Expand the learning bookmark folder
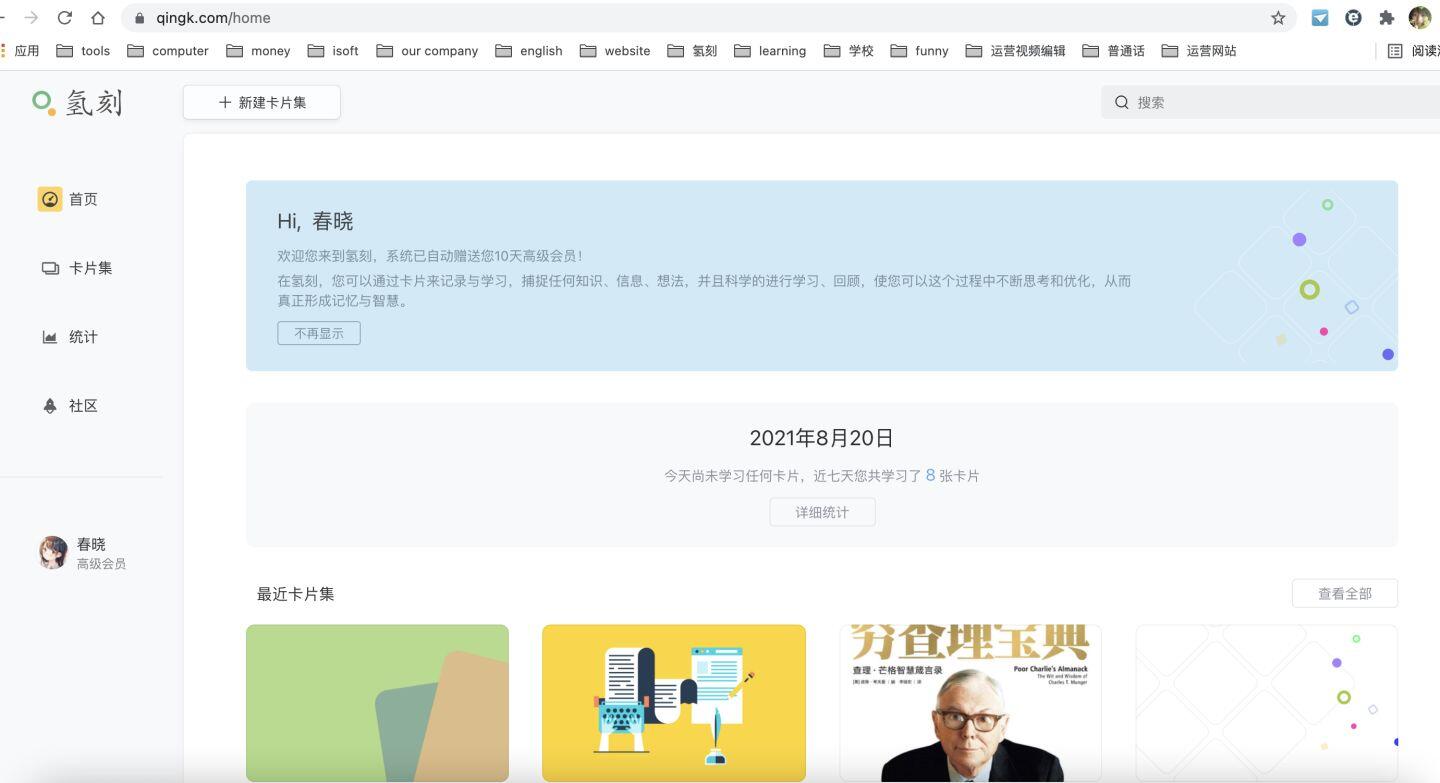The width and height of the screenshot is (1440, 783). click(x=770, y=51)
